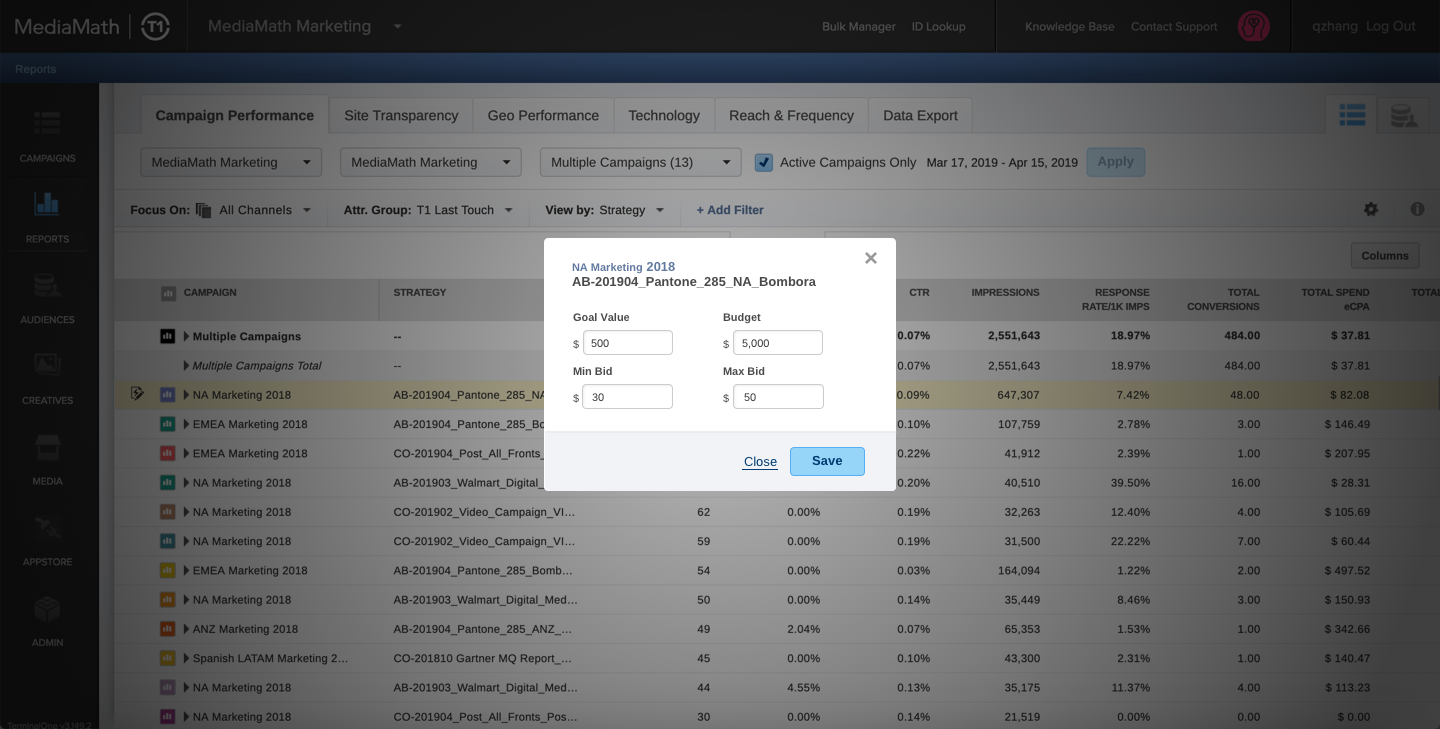Click the date range Mar 17 - Apr 15, 2019
Viewport: 1440px width, 729px height.
coord(1002,162)
